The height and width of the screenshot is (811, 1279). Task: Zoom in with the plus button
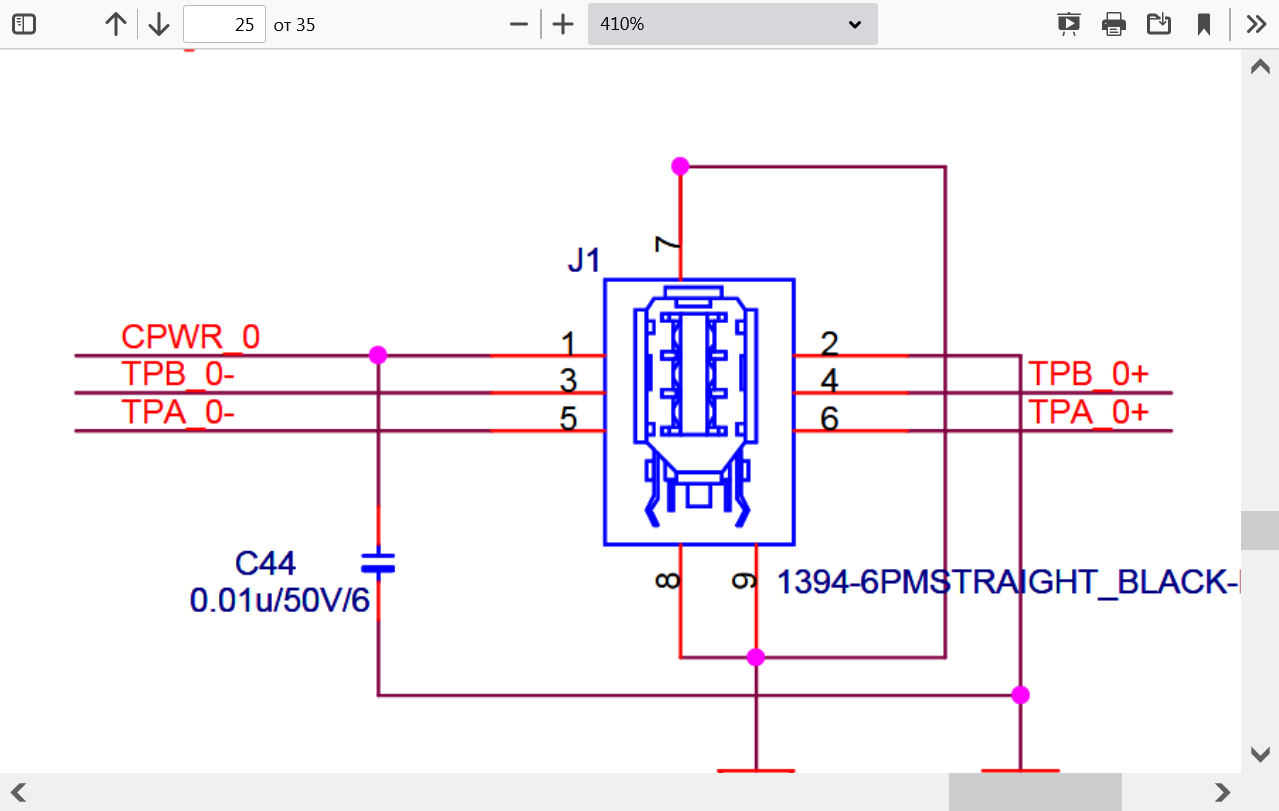[563, 24]
